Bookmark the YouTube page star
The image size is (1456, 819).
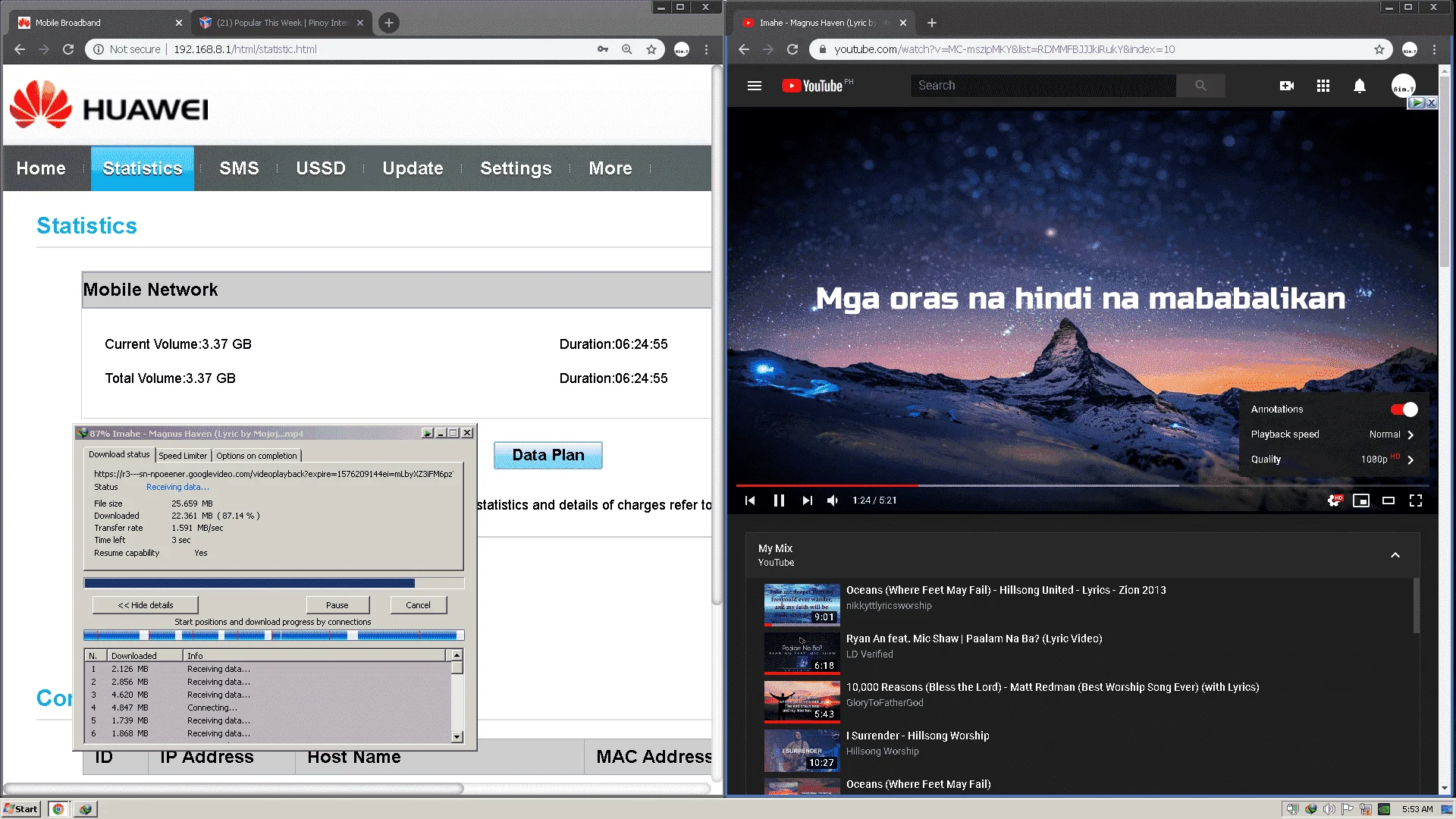pos(1379,49)
